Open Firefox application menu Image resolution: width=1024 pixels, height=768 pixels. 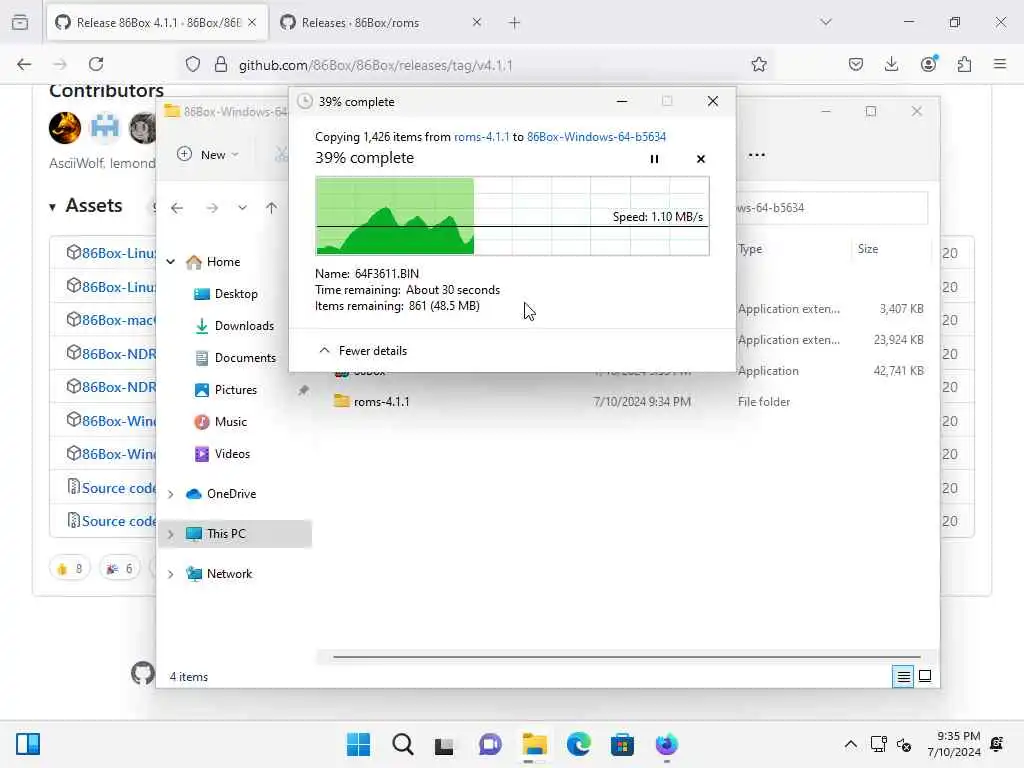(x=1000, y=65)
